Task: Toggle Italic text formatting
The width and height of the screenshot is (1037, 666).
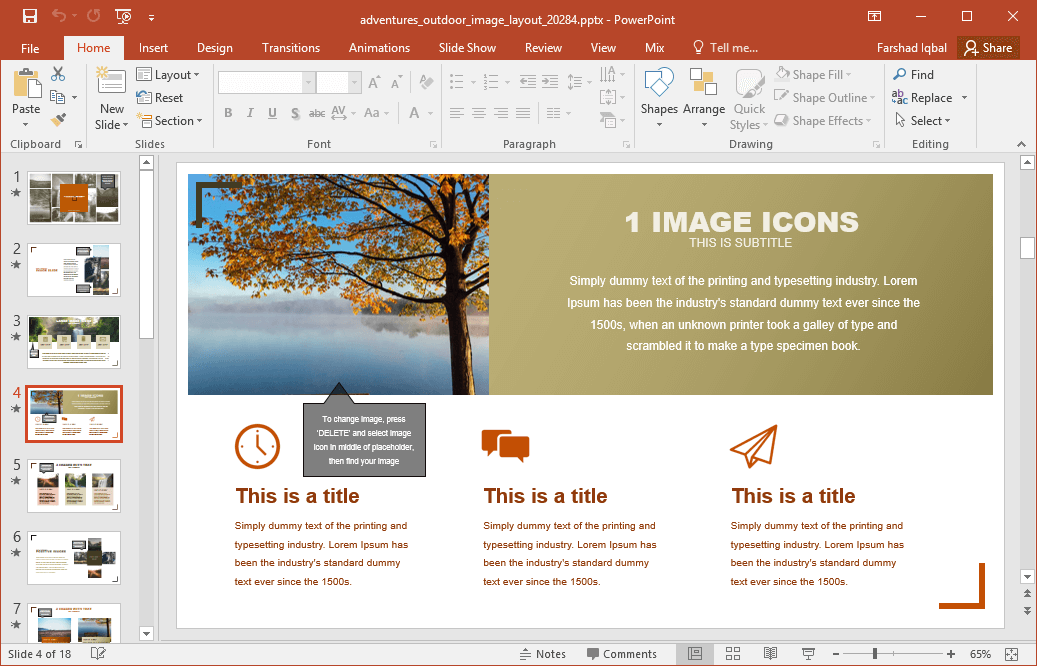Action: (250, 113)
